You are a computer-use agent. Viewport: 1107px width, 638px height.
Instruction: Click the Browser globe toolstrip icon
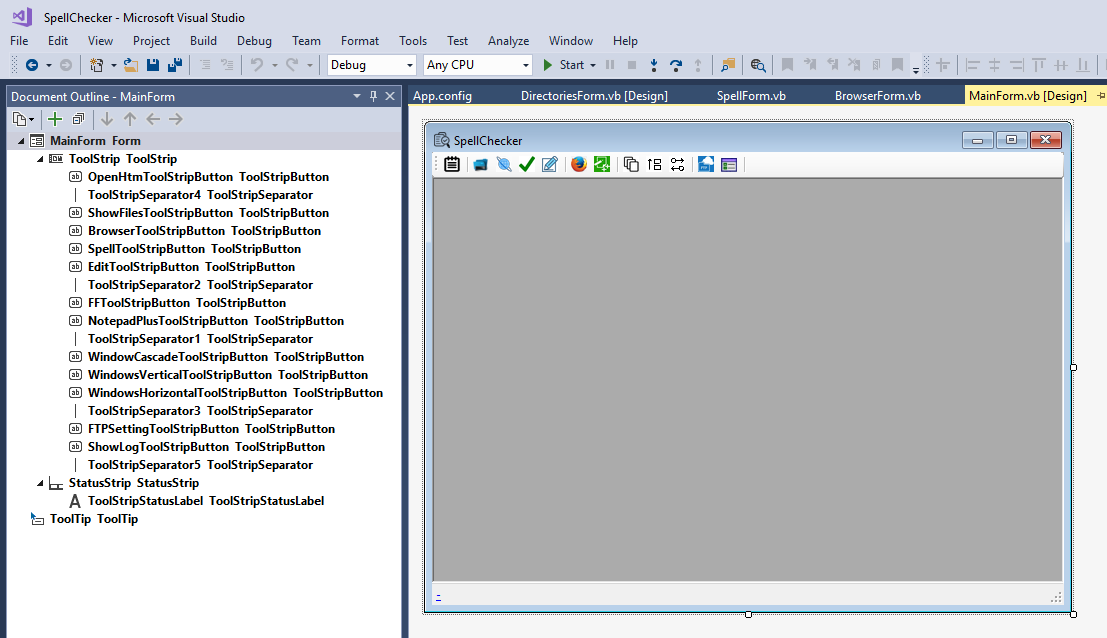(x=503, y=164)
